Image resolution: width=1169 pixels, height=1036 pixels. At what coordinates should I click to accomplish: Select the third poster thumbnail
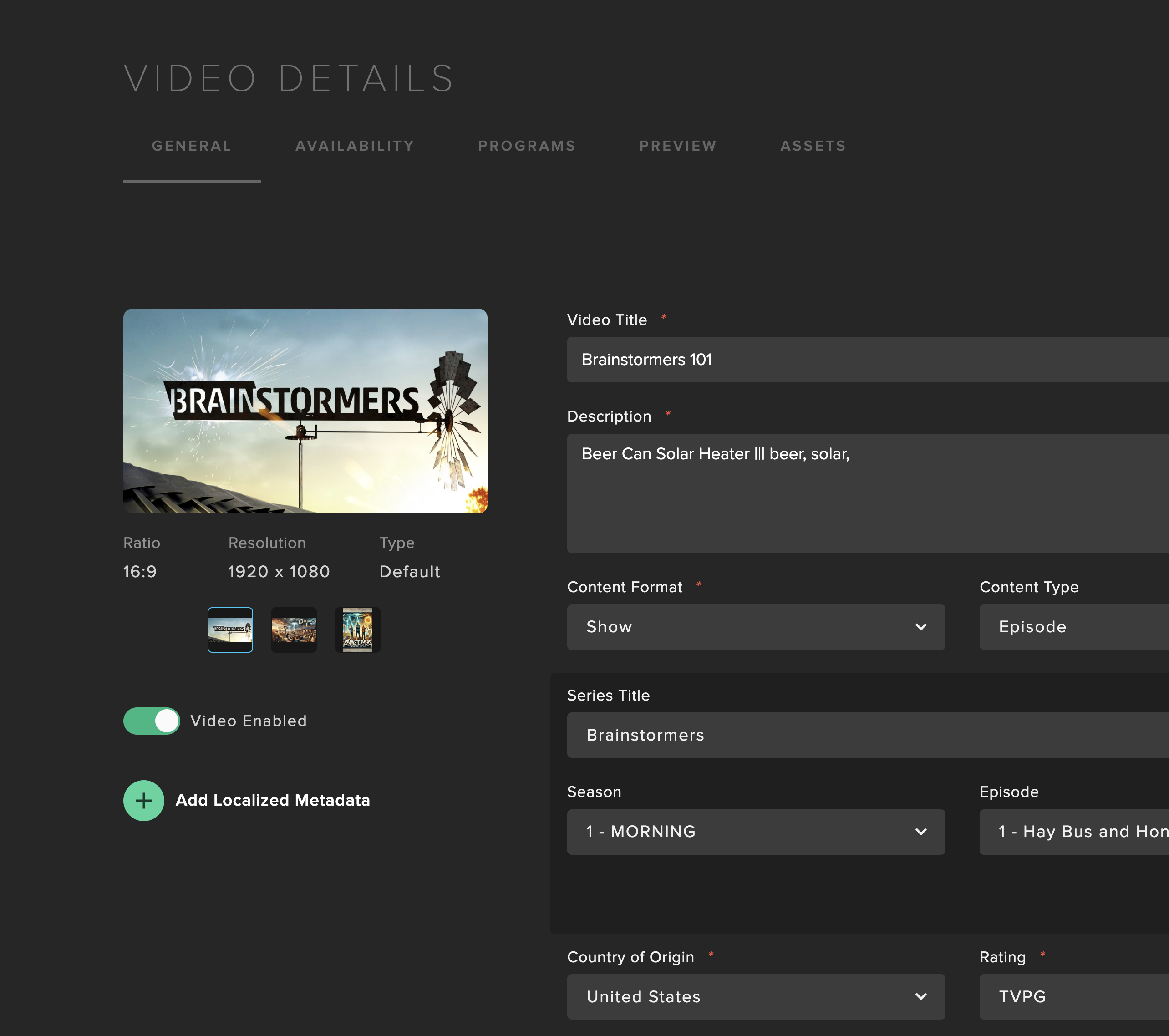click(357, 630)
